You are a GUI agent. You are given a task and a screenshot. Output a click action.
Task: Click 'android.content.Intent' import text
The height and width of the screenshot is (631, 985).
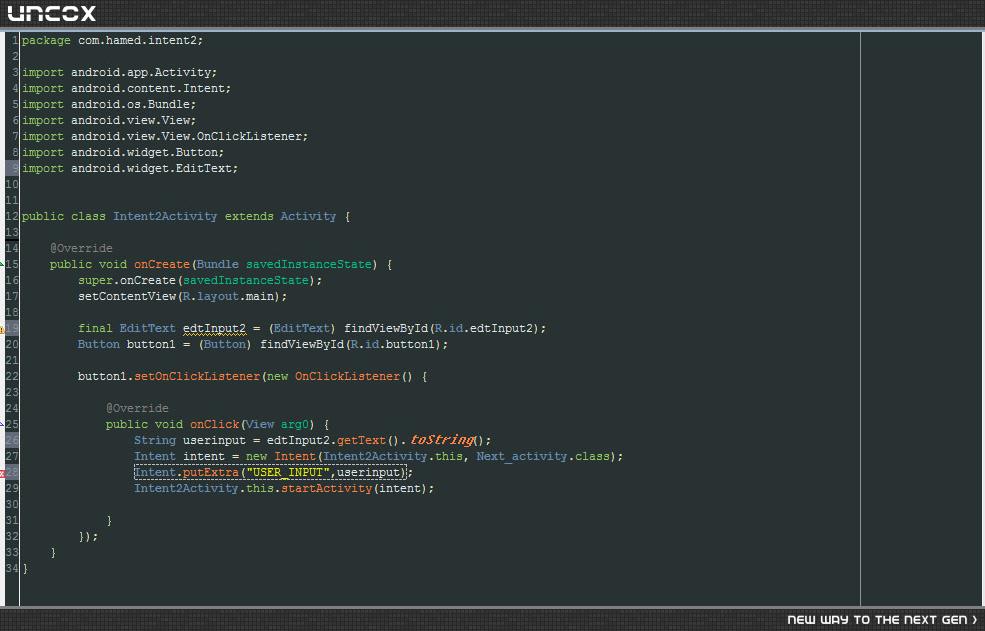pos(148,89)
